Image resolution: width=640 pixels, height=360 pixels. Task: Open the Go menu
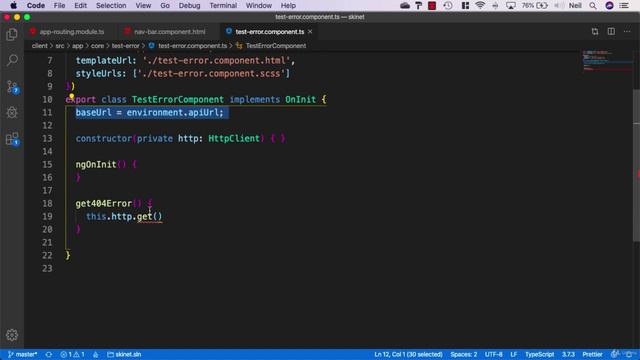[x=165, y=6]
